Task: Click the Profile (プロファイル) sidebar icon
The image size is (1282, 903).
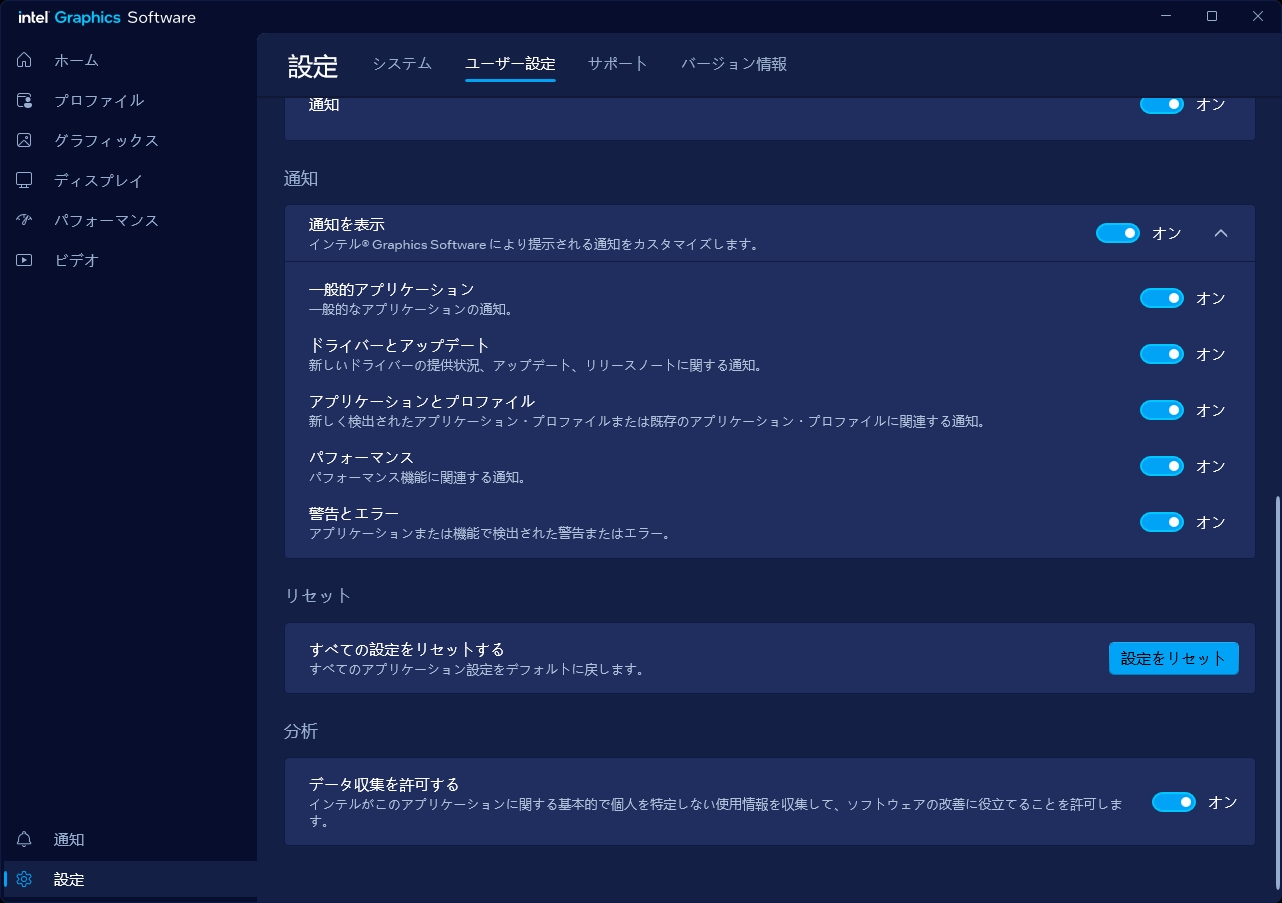Action: coord(25,100)
